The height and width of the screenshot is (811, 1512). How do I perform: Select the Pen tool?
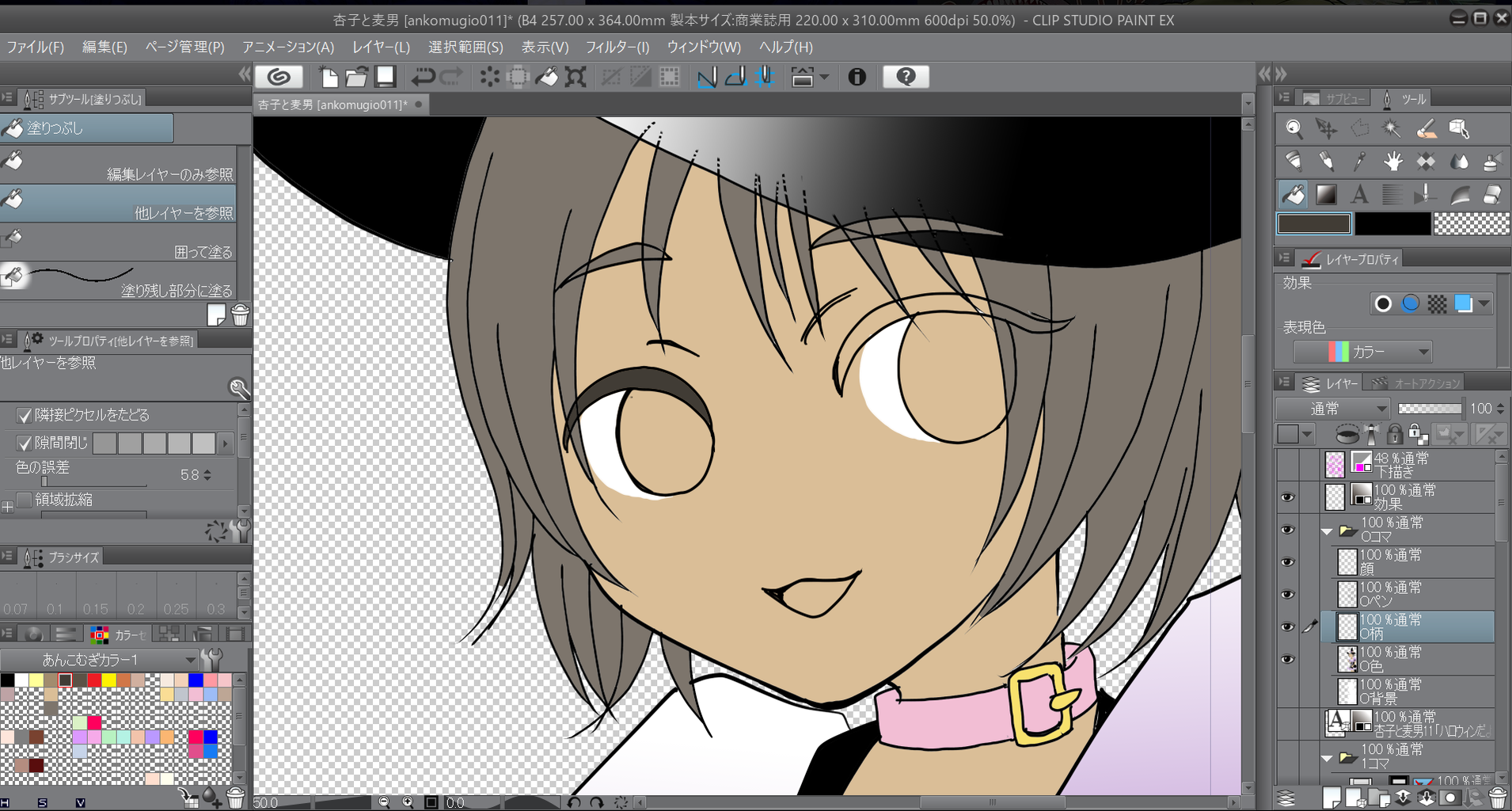pyautogui.click(x=1294, y=162)
